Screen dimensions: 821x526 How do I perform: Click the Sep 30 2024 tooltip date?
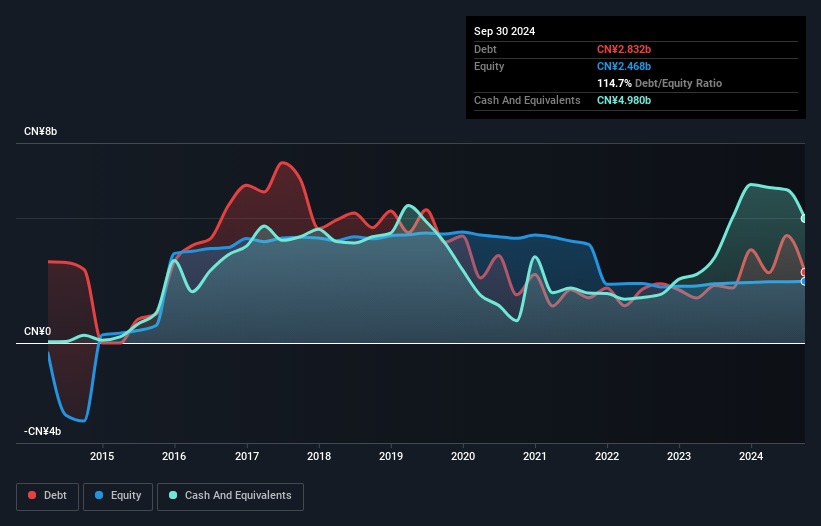(504, 31)
